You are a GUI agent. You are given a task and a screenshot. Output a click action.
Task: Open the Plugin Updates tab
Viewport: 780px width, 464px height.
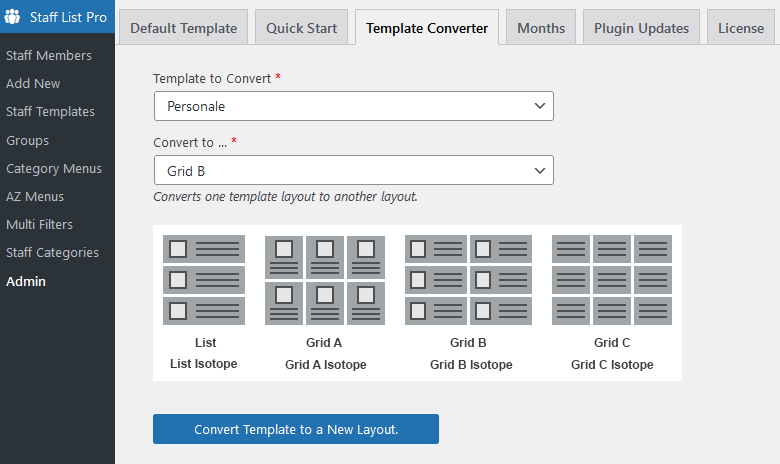(641, 28)
